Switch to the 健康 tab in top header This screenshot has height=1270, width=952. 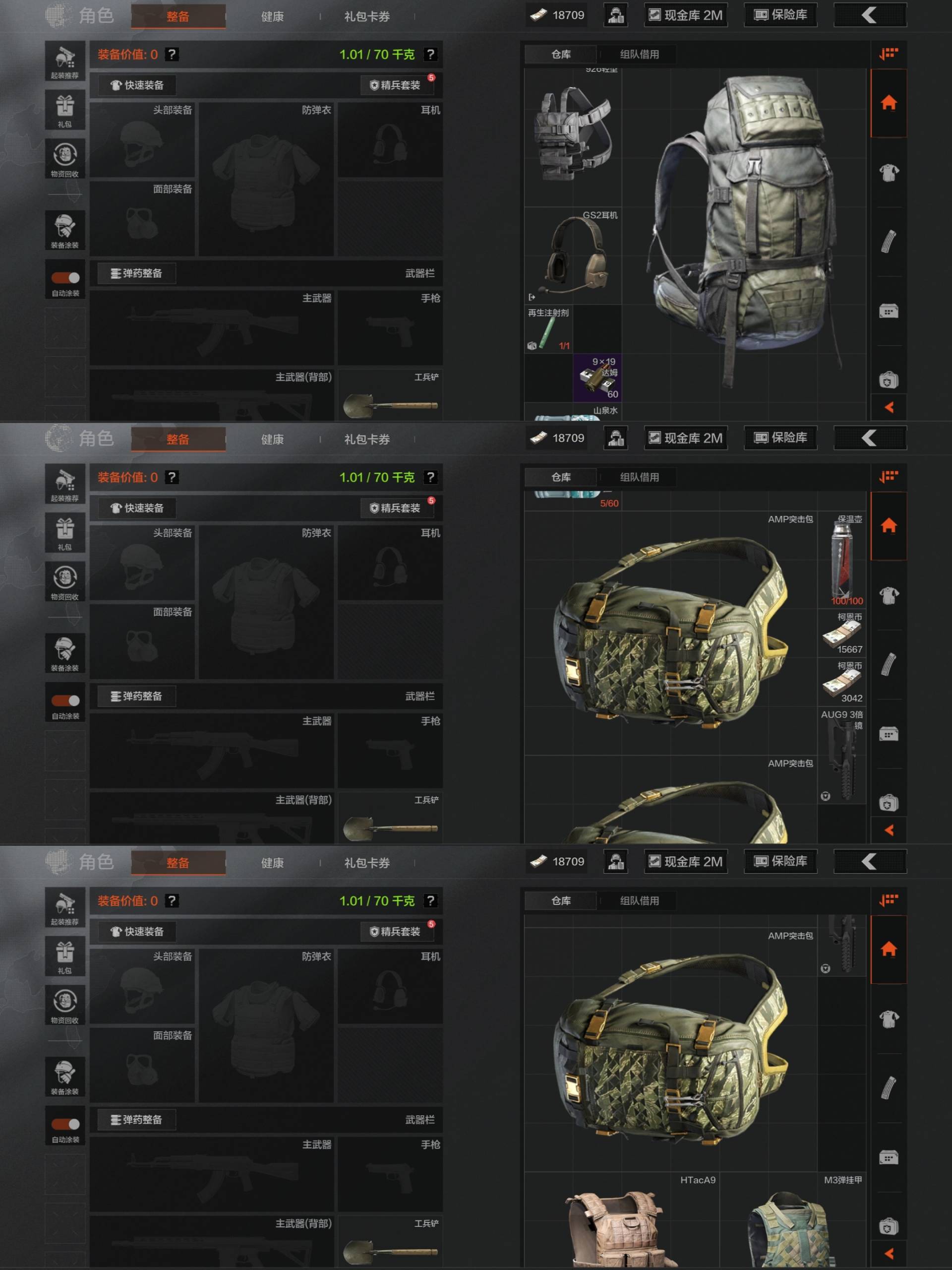click(x=272, y=17)
